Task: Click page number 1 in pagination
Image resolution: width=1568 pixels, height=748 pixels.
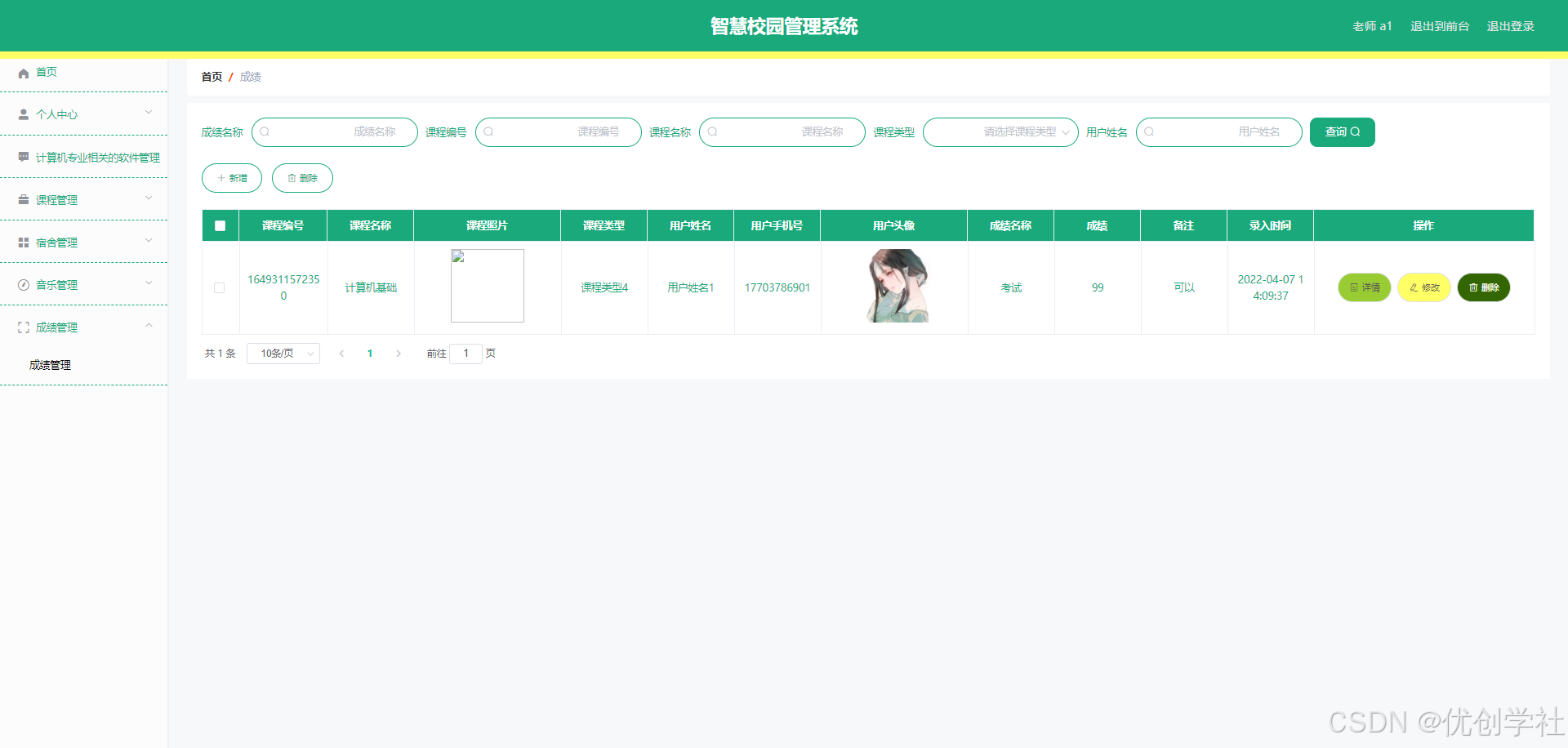Action: click(370, 354)
